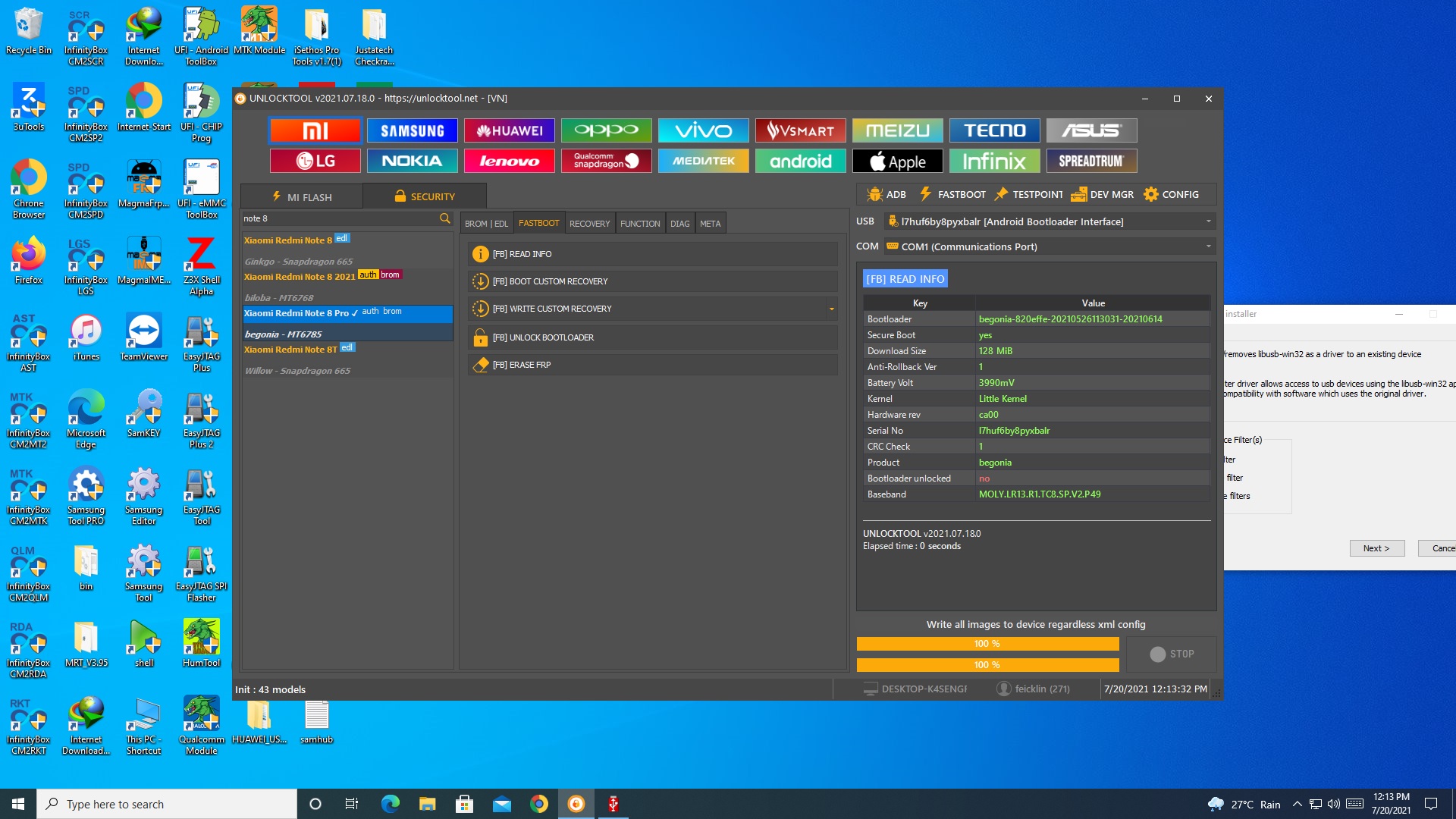Open the RECOVERY tab
The image size is (1456, 819).
[589, 224]
